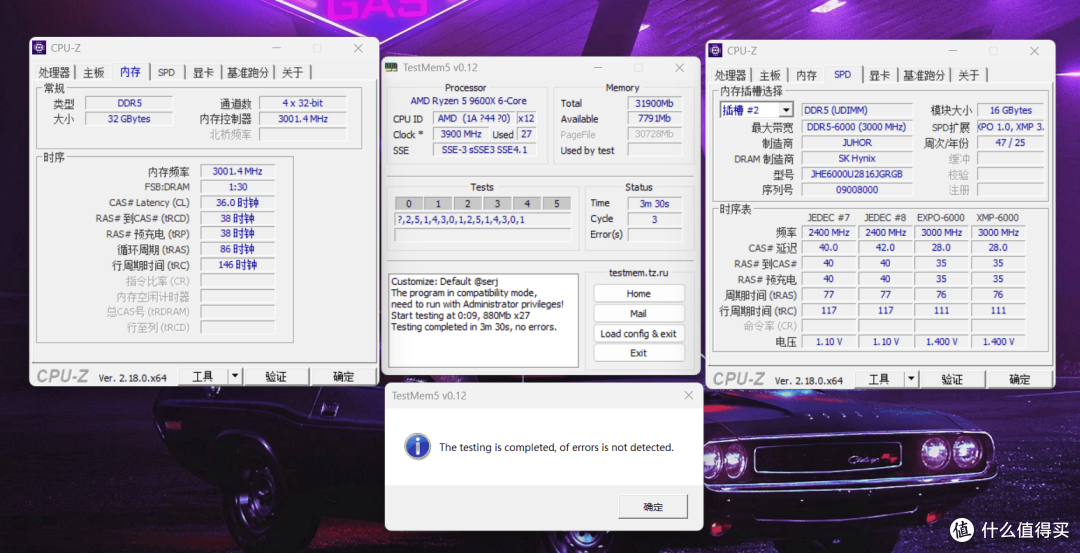Select test number 5 cell
Image resolution: width=1080 pixels, height=553 pixels.
click(x=557, y=204)
